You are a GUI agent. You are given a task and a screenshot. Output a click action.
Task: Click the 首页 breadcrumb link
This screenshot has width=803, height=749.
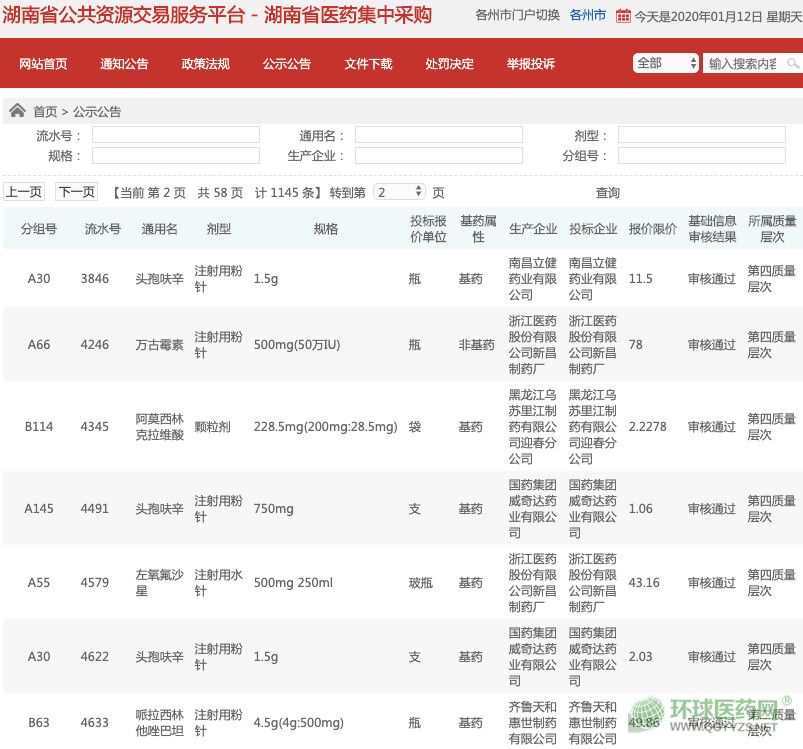(x=45, y=112)
